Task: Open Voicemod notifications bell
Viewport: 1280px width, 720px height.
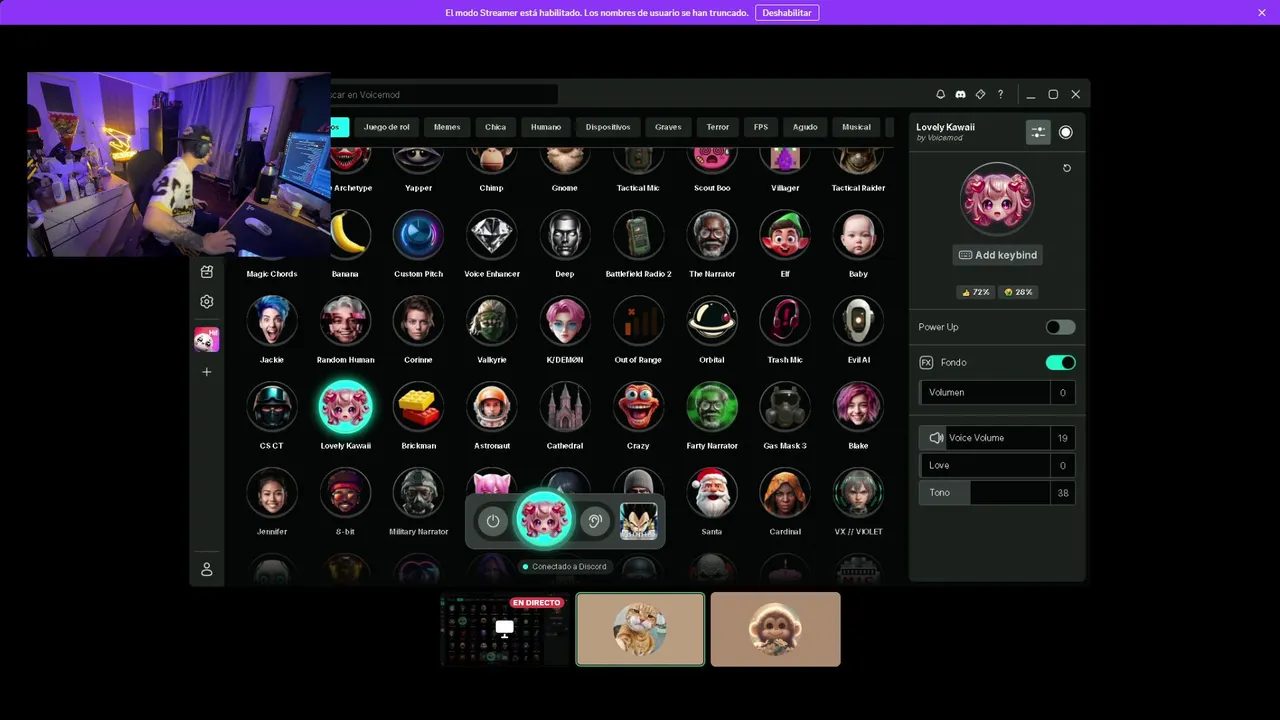Action: coord(940,94)
